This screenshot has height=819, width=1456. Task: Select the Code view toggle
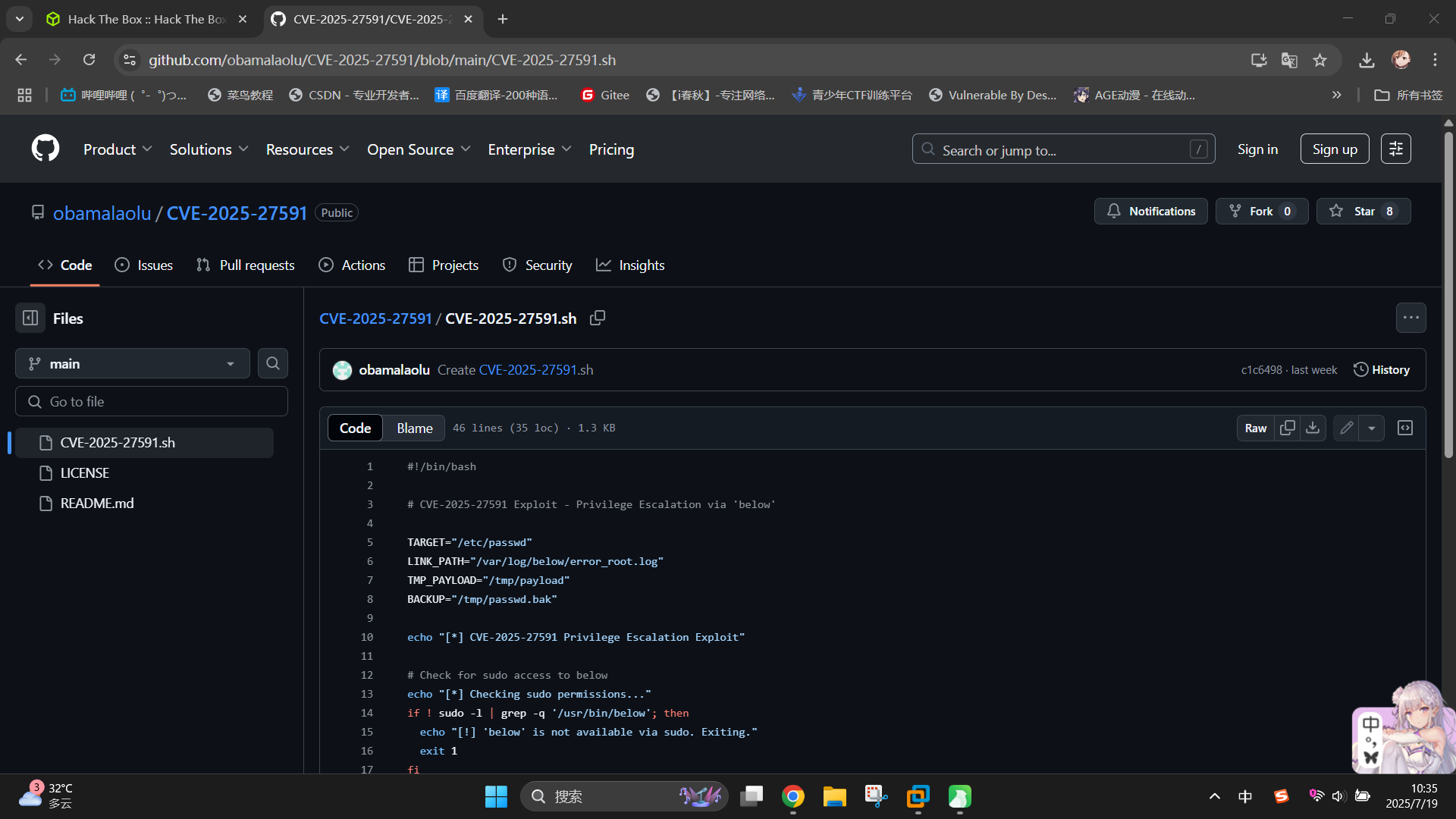[355, 428]
